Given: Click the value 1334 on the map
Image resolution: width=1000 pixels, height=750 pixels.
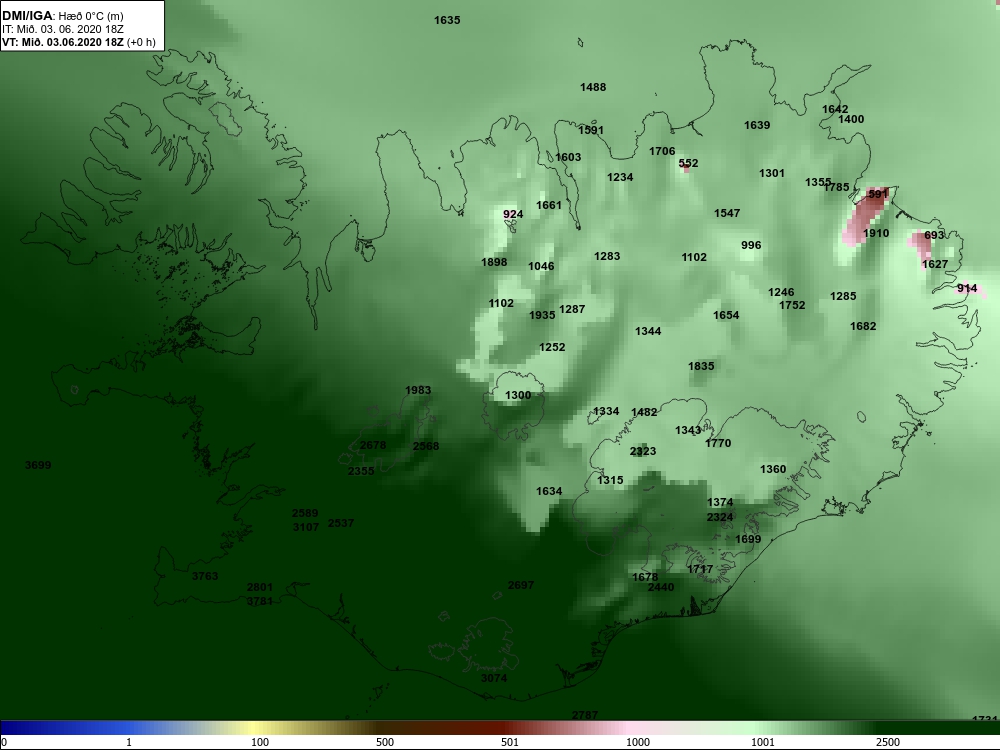Looking at the screenshot, I should pyautogui.click(x=606, y=412).
